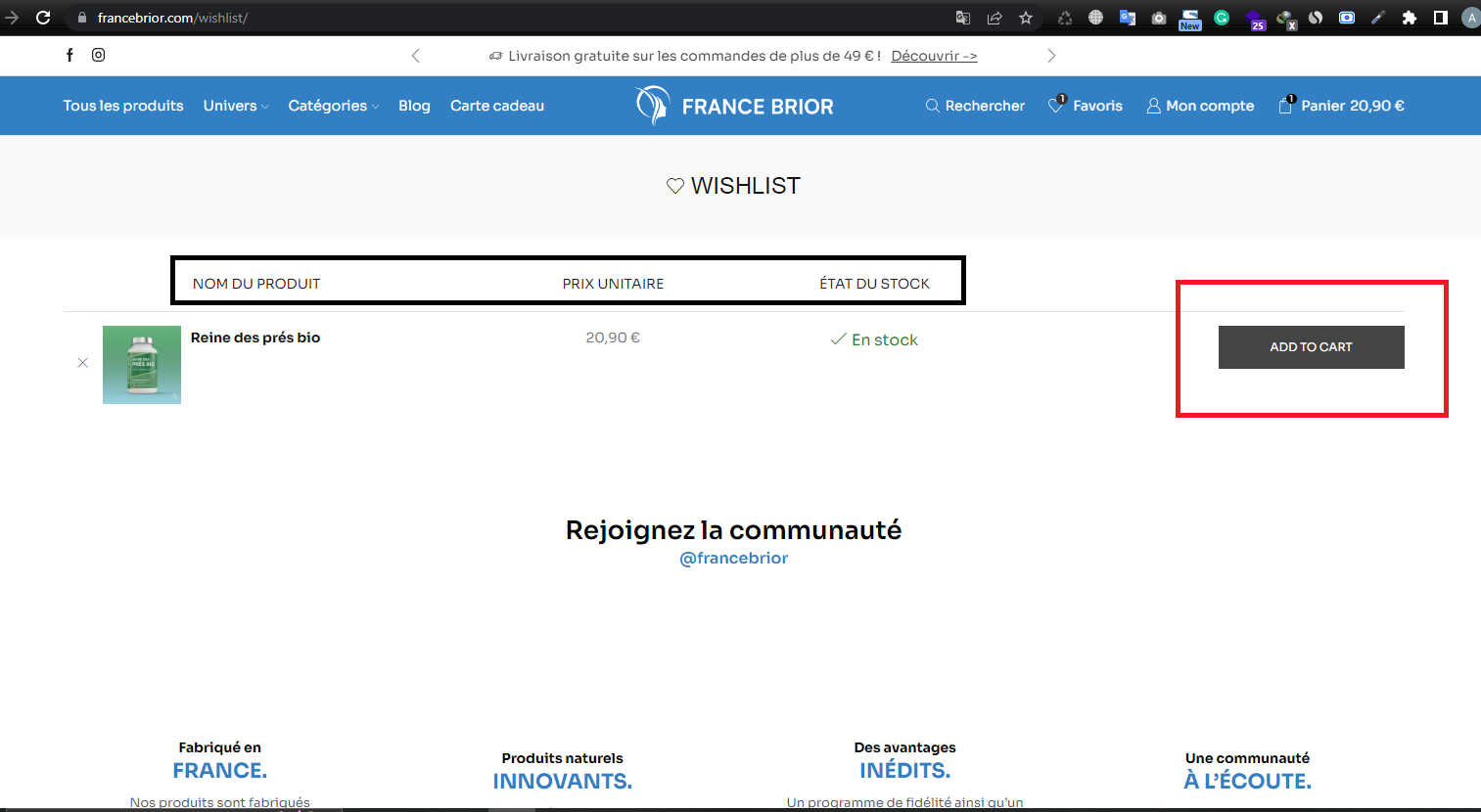Toggle the browser side panel icon
Screen dimensions: 1481x812
pyautogui.click(x=1441, y=18)
